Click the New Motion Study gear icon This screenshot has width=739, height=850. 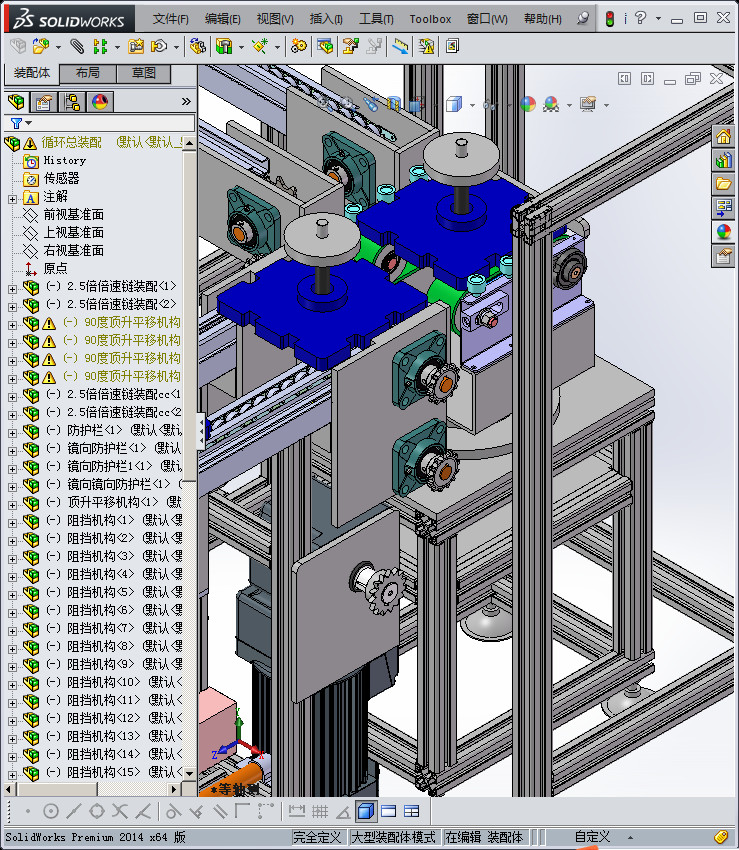[298, 47]
